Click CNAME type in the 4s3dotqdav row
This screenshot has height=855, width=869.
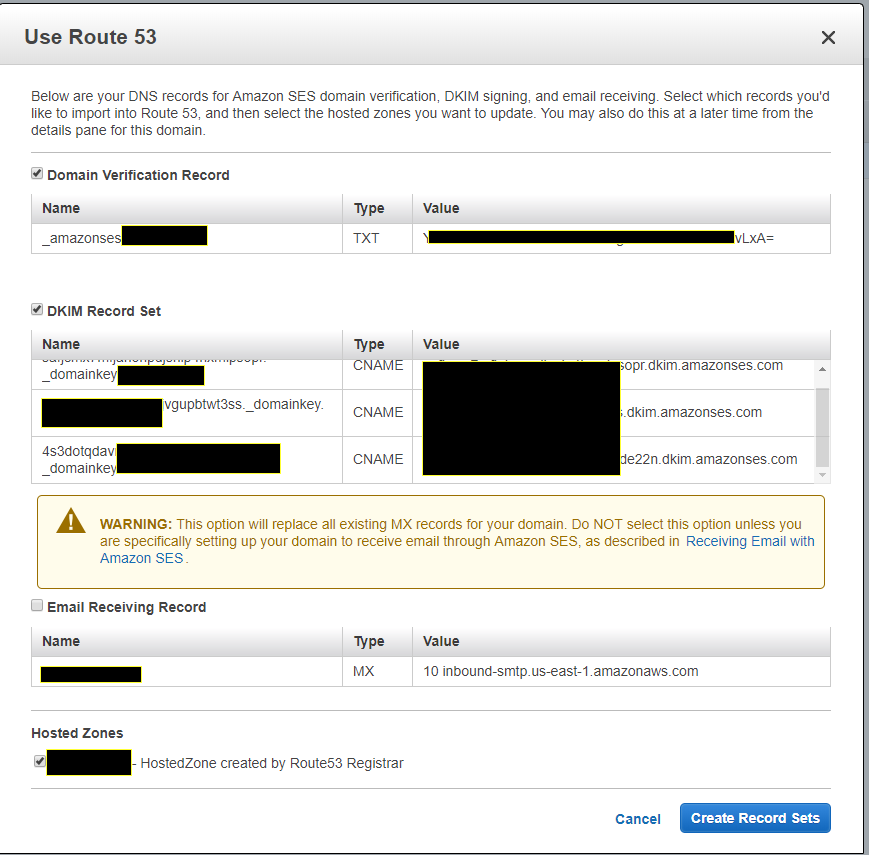click(377, 459)
